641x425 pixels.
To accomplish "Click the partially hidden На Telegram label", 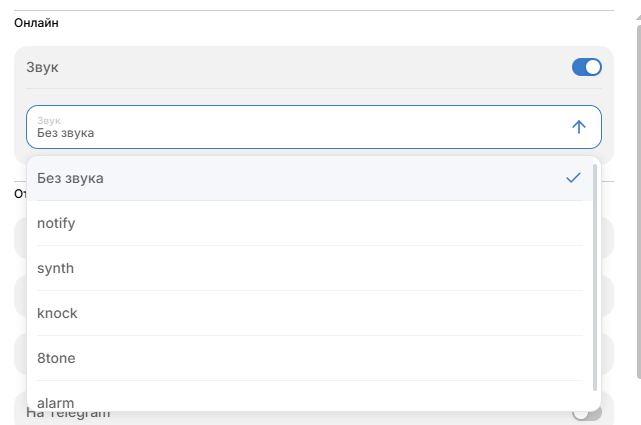I will 68,414.
